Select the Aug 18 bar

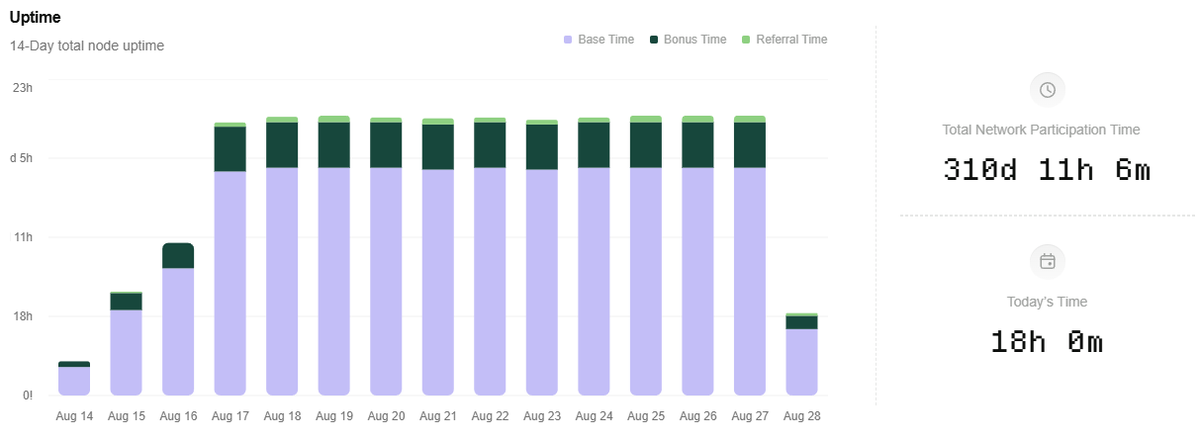click(282, 256)
